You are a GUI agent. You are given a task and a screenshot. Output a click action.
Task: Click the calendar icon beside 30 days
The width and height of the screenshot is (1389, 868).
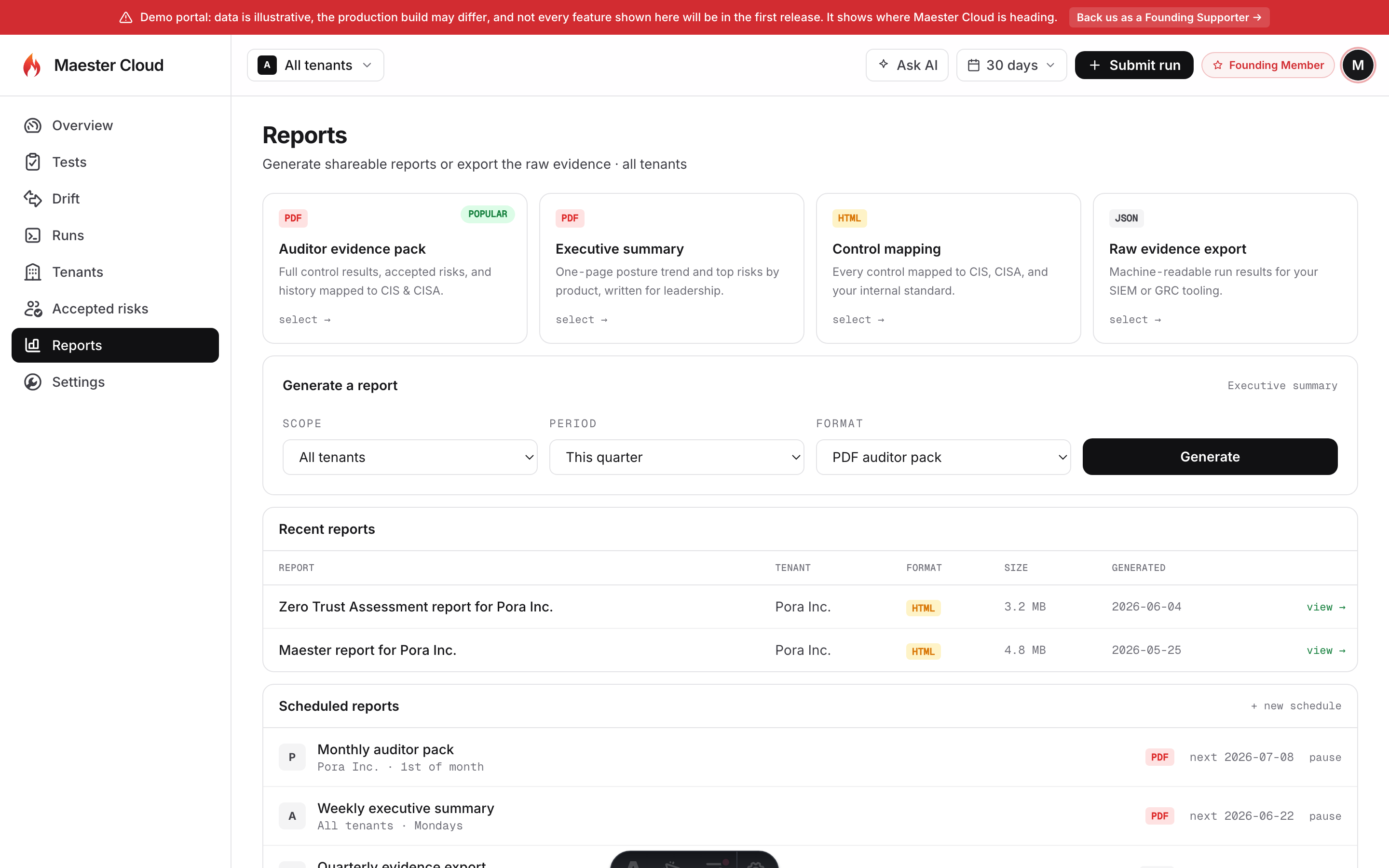[x=973, y=65]
